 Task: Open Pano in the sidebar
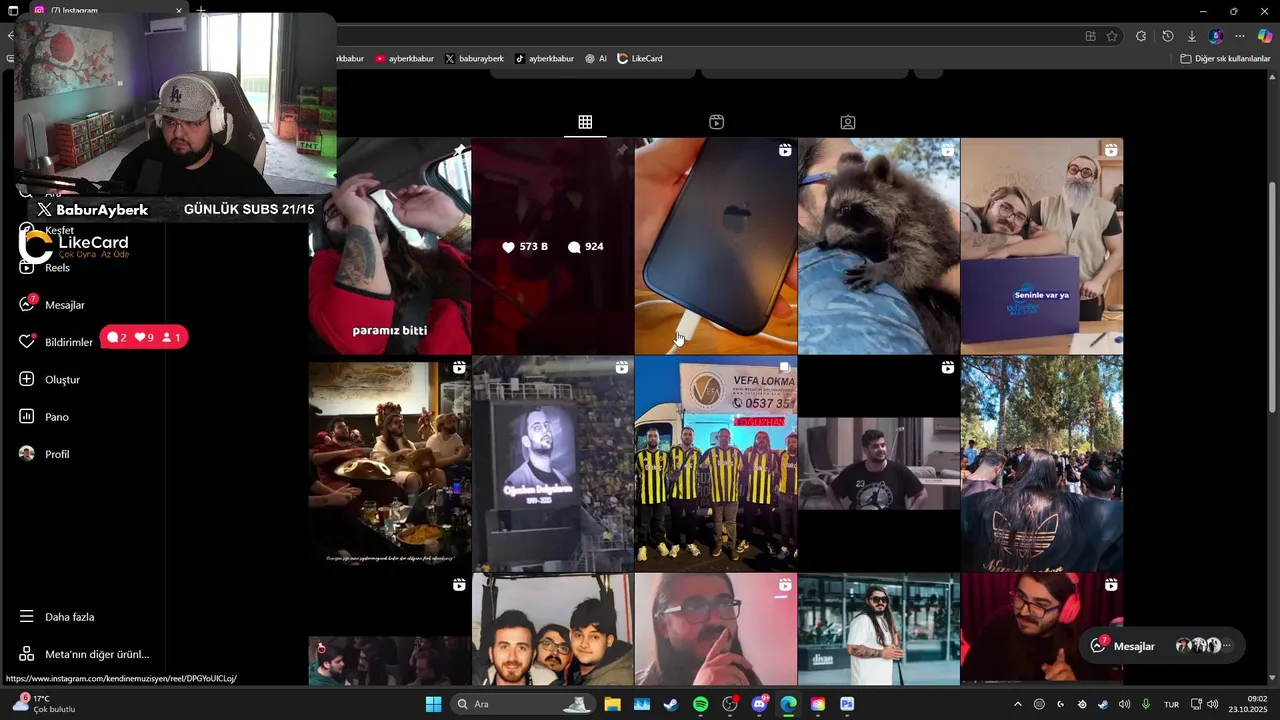(57, 417)
